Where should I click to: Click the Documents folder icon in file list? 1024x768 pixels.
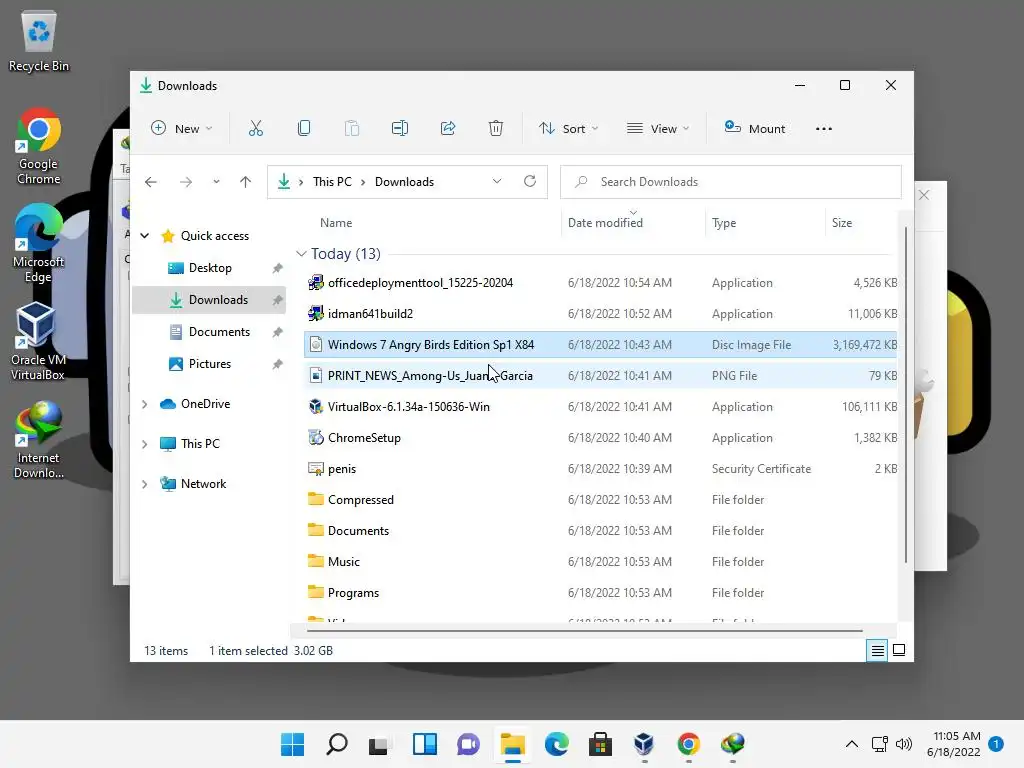coord(315,530)
